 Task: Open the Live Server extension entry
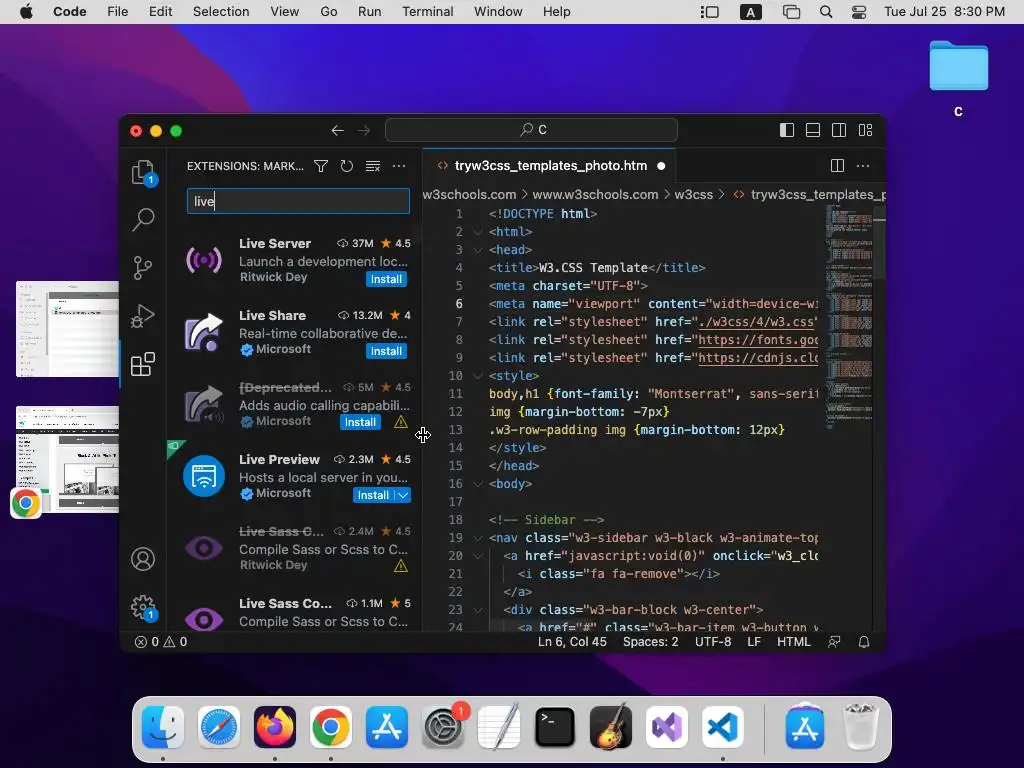pos(297,261)
